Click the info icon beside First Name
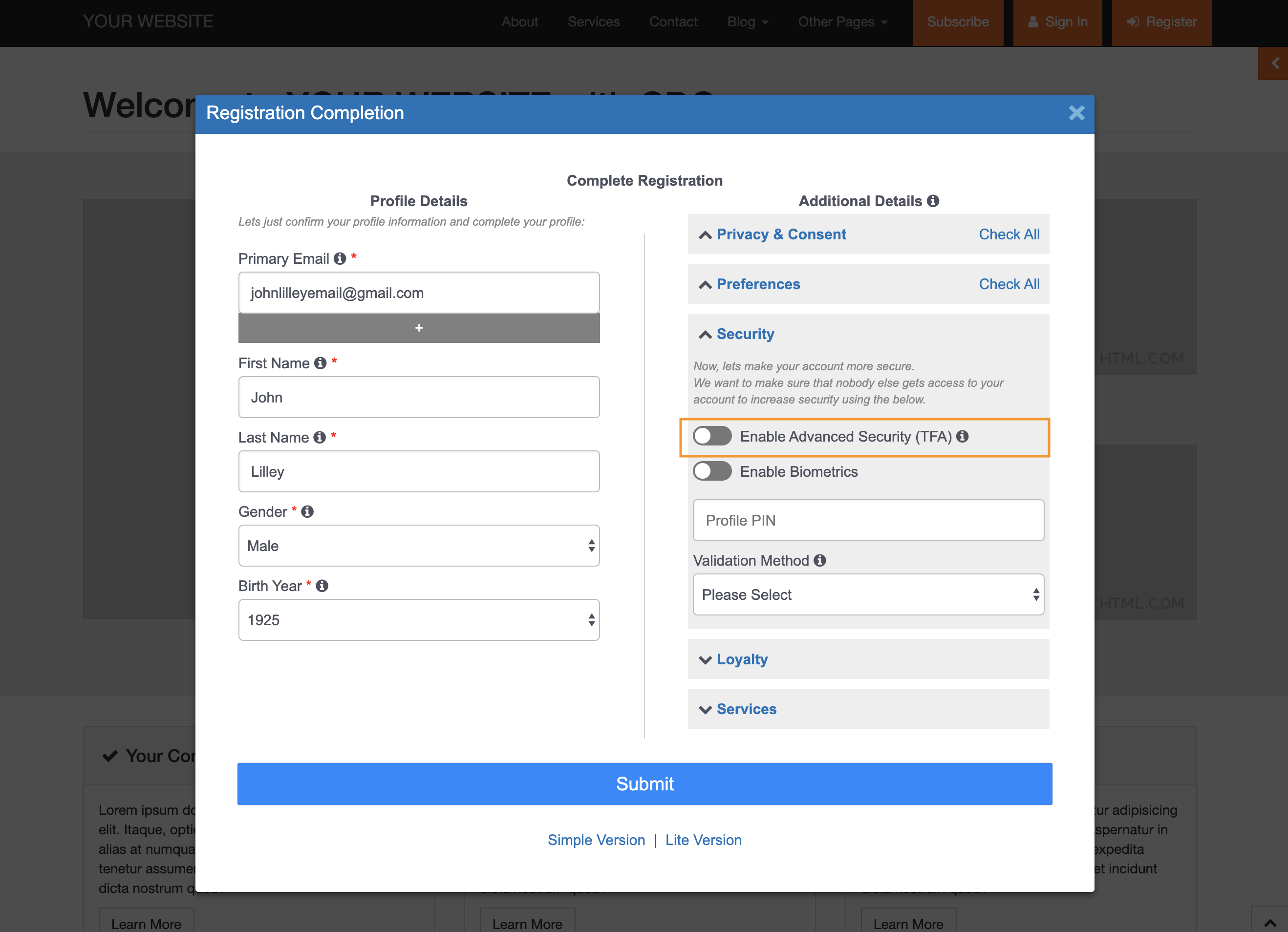The image size is (1288, 932). pyautogui.click(x=321, y=363)
